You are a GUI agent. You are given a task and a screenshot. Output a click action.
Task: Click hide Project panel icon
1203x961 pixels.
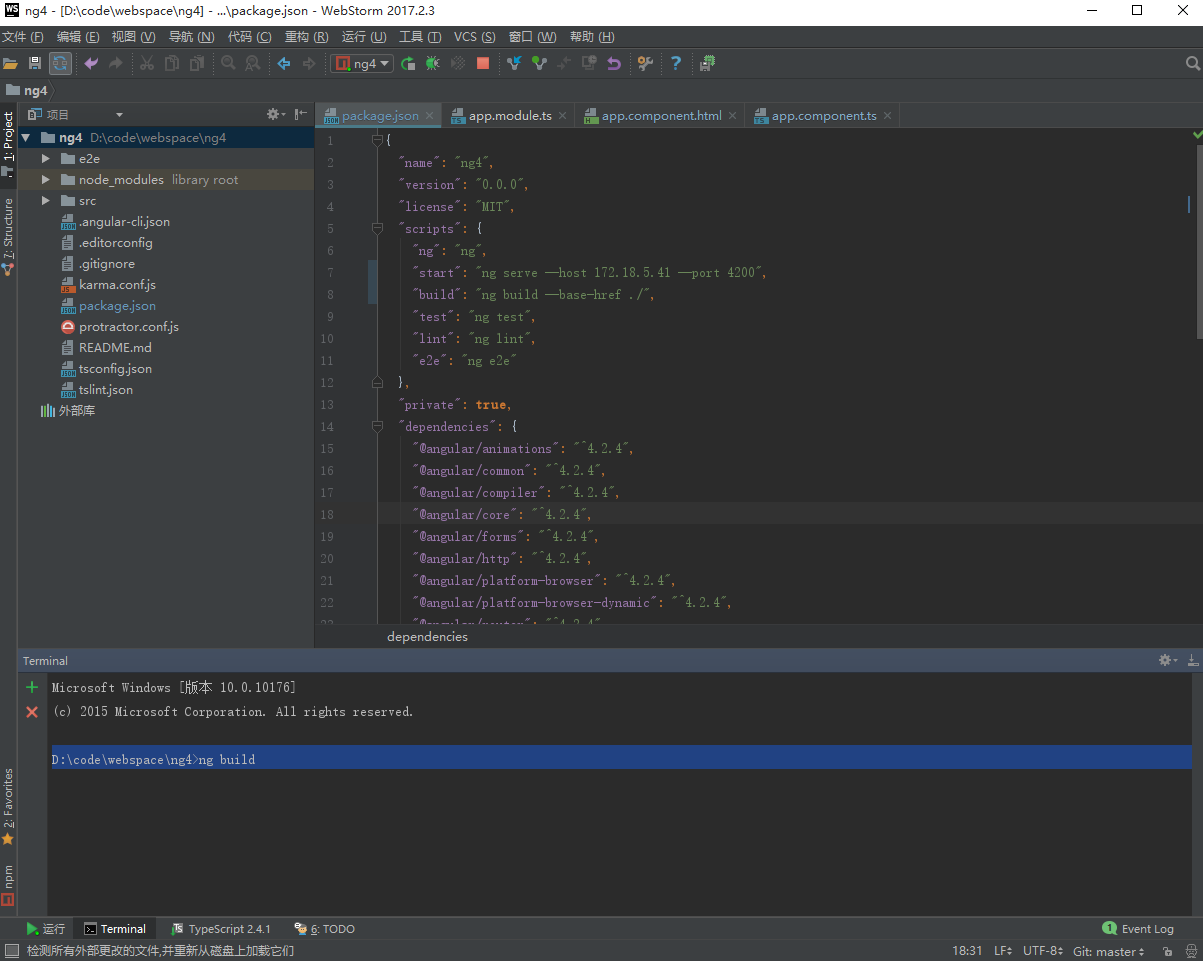point(300,114)
